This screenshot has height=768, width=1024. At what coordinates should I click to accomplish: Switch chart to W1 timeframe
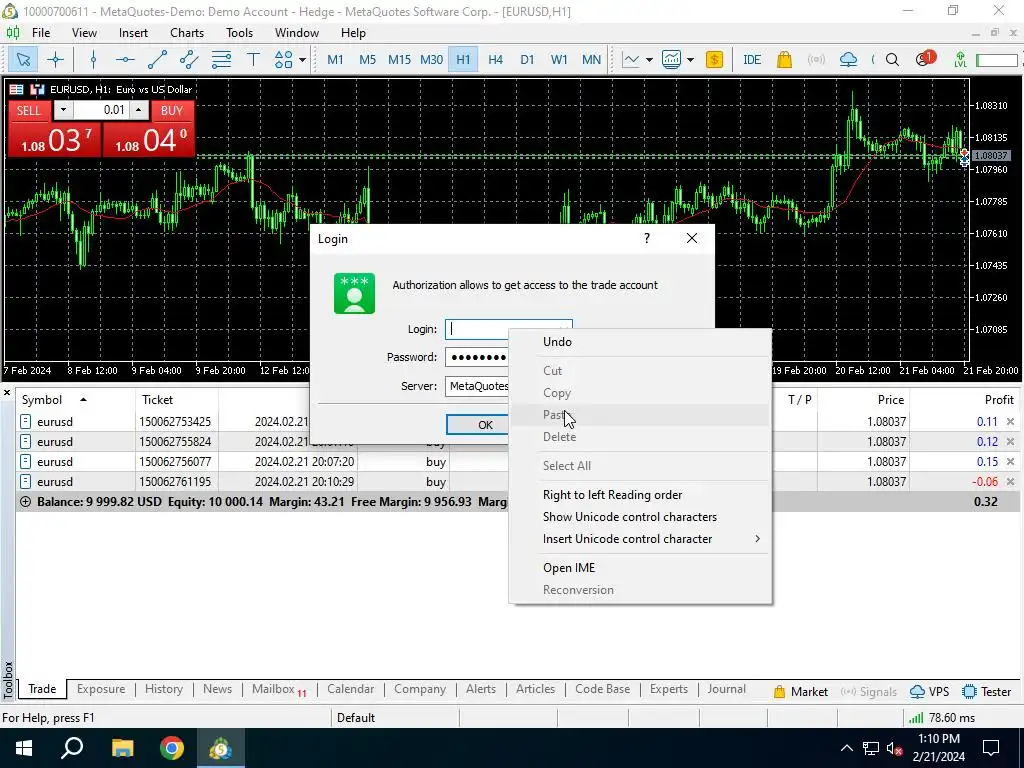559,60
